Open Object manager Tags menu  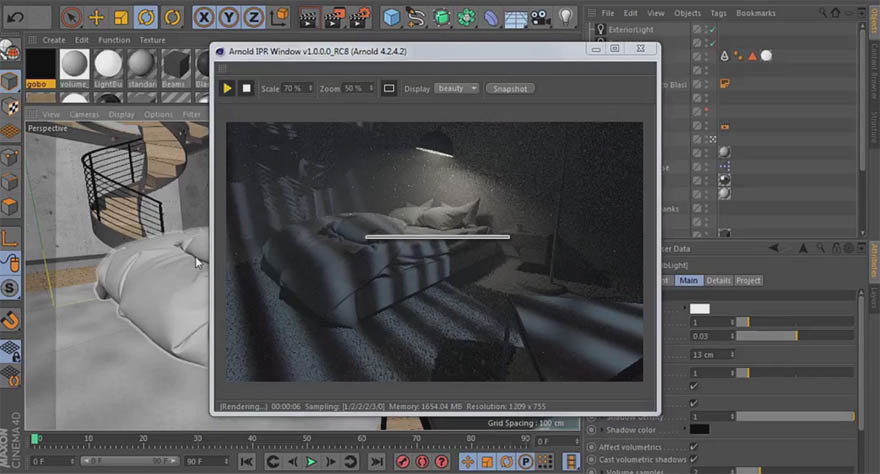(x=718, y=13)
